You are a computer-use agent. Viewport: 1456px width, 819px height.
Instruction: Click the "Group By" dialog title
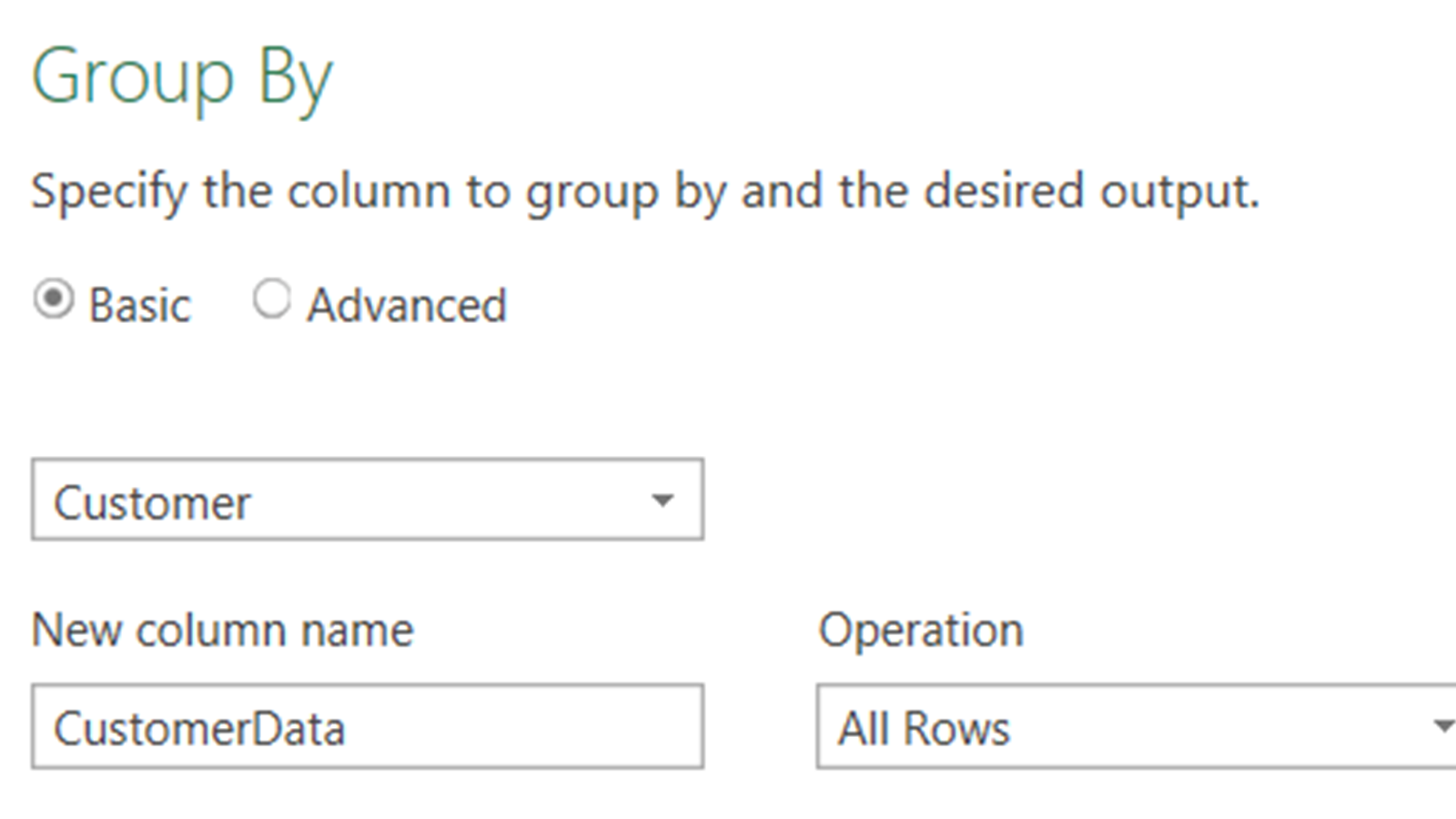[182, 78]
